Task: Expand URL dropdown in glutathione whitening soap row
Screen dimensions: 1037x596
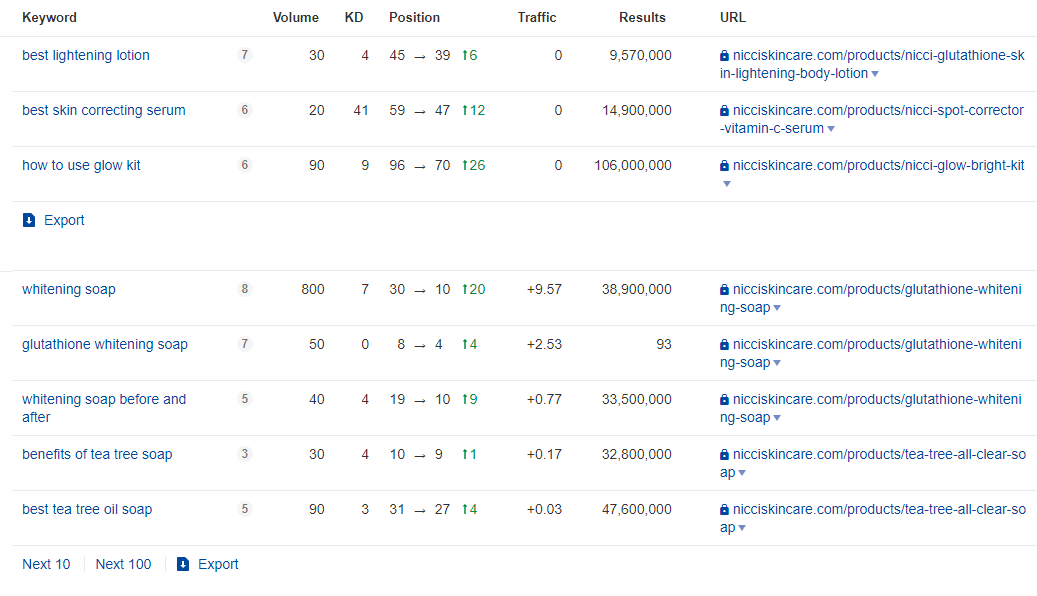Action: pyautogui.click(x=777, y=363)
